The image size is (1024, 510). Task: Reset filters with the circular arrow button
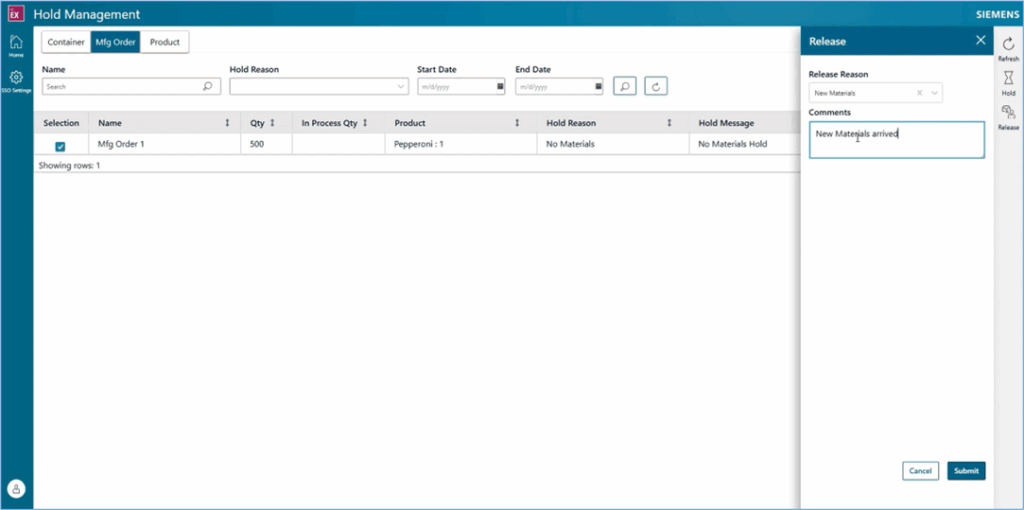tap(656, 87)
